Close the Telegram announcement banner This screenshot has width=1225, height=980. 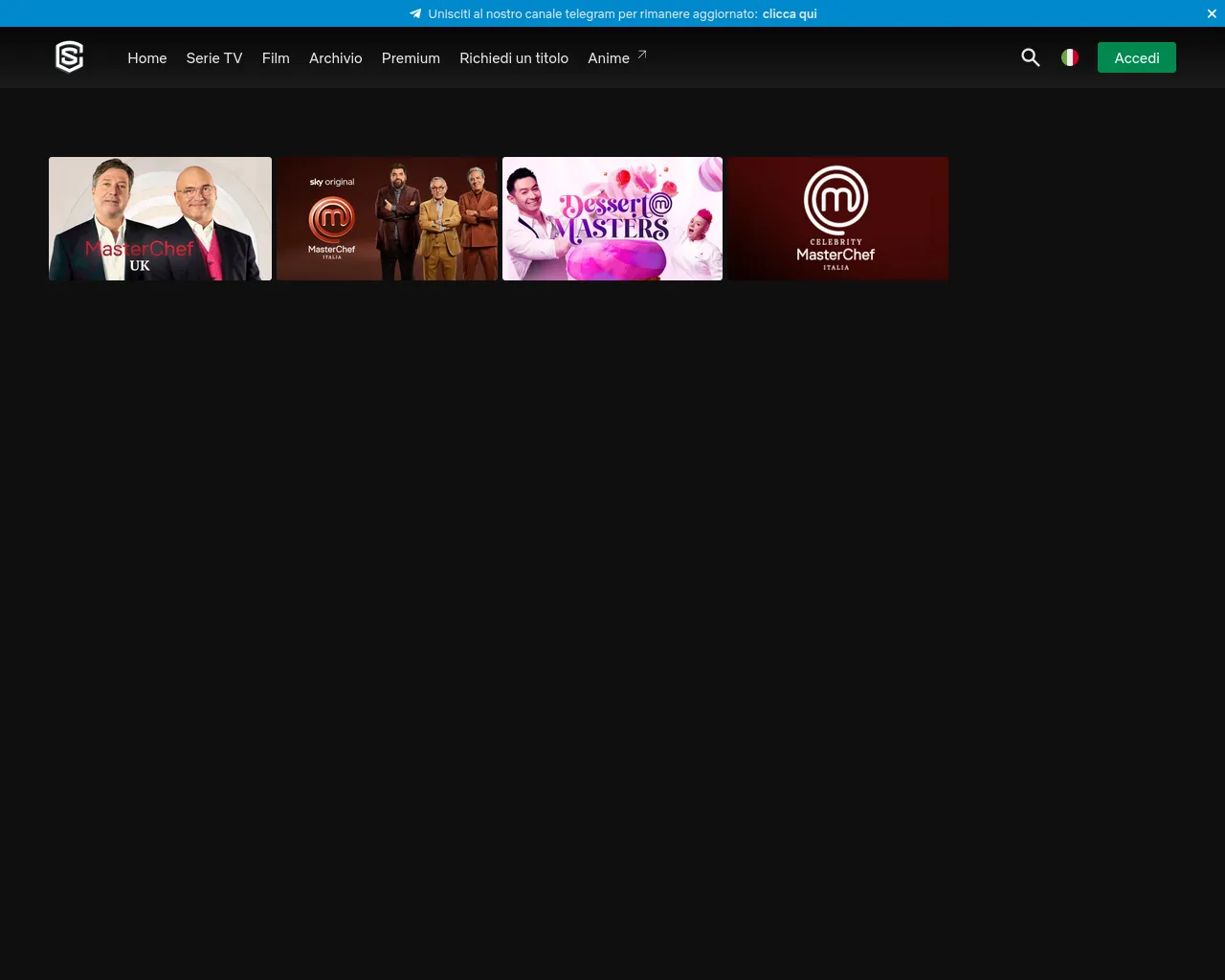coord(1212,13)
